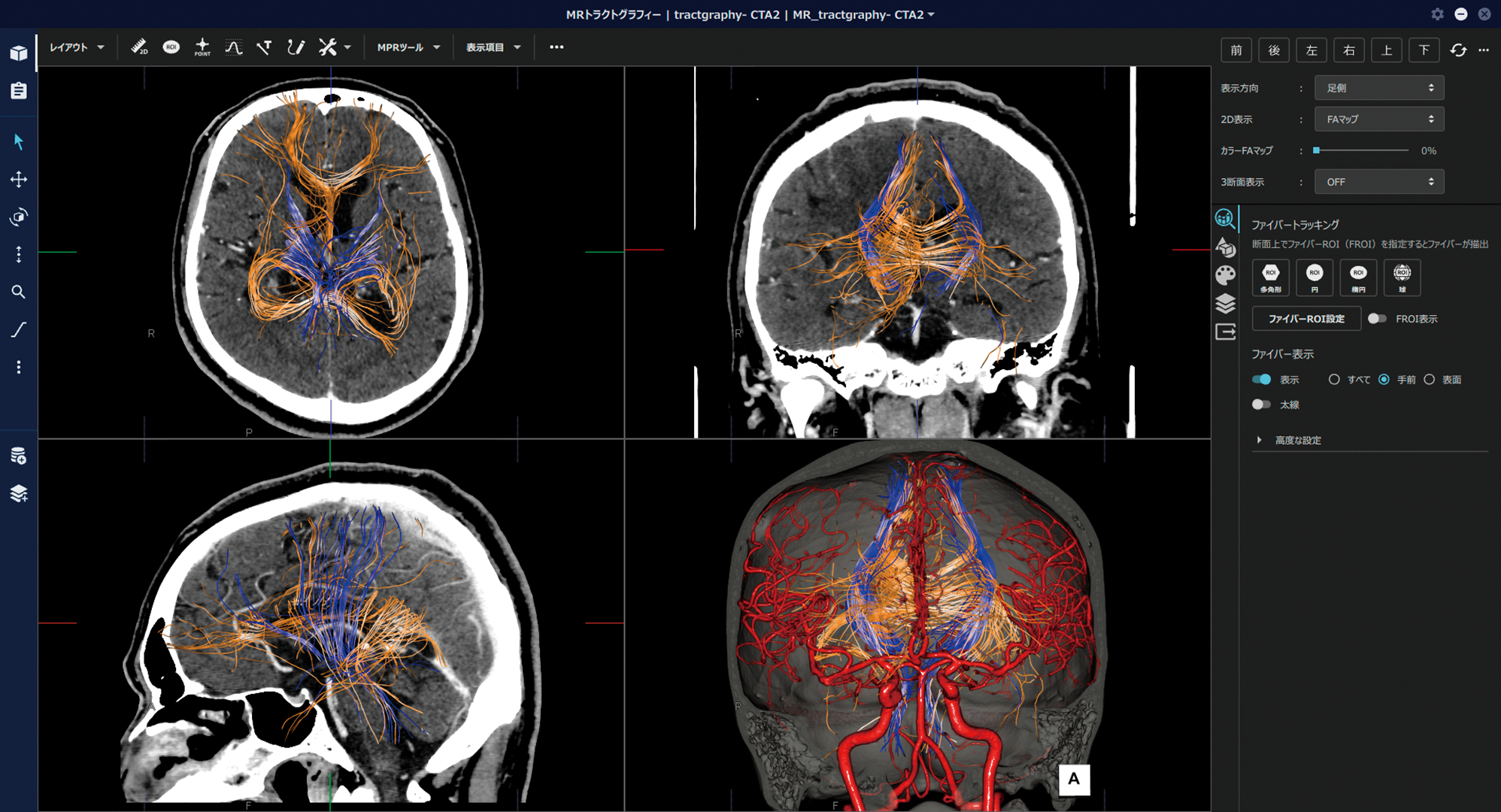Viewport: 1501px width, 812px height.
Task: Click the 前 front view button
Action: (x=1236, y=50)
